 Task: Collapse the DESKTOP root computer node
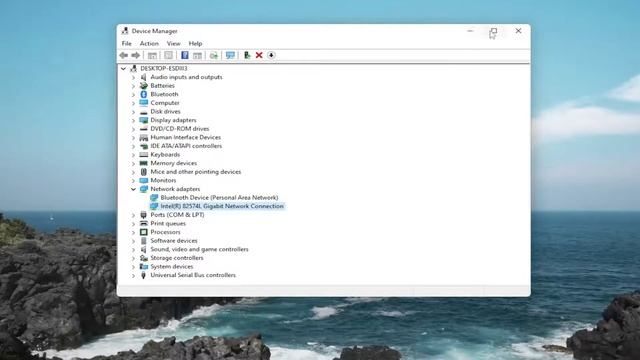[x=123, y=69]
